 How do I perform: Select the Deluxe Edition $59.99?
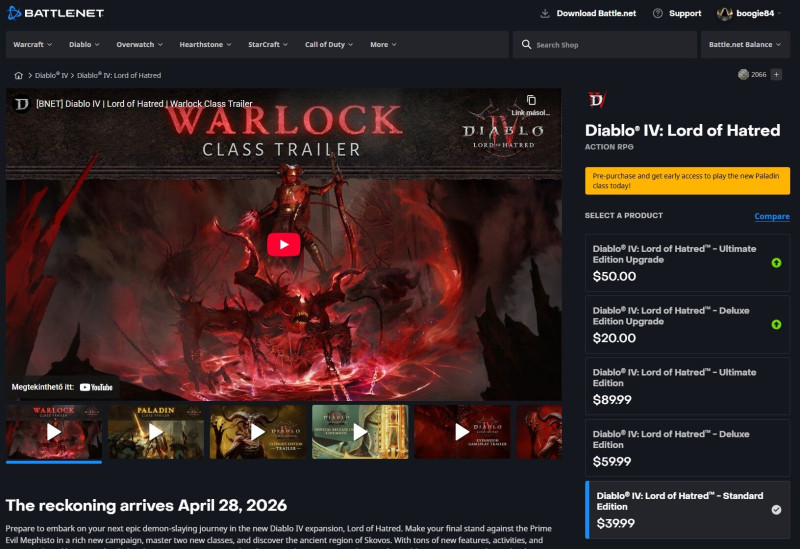[x=687, y=448]
